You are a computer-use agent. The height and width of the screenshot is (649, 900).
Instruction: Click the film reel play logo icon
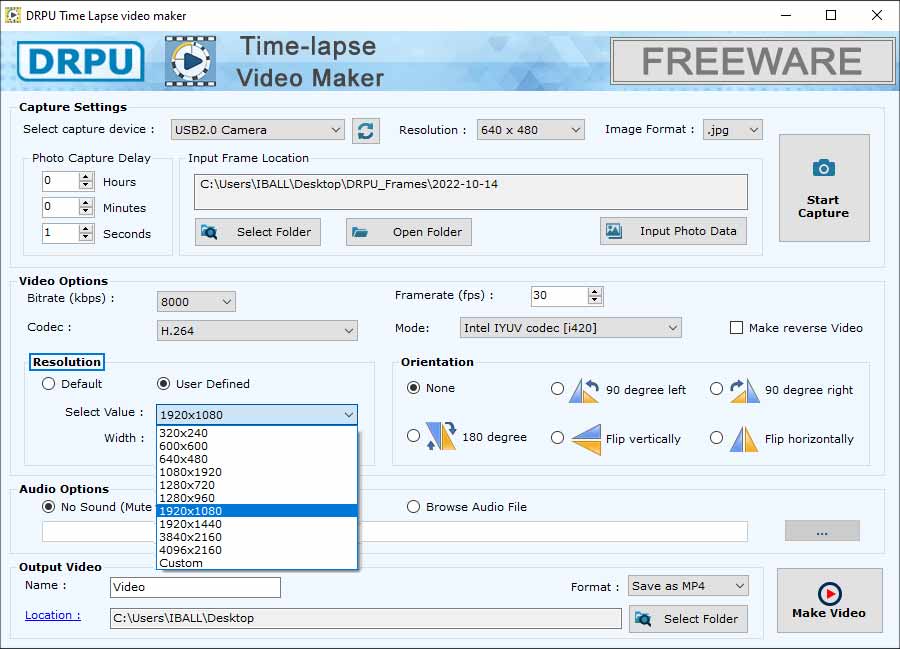(x=190, y=61)
